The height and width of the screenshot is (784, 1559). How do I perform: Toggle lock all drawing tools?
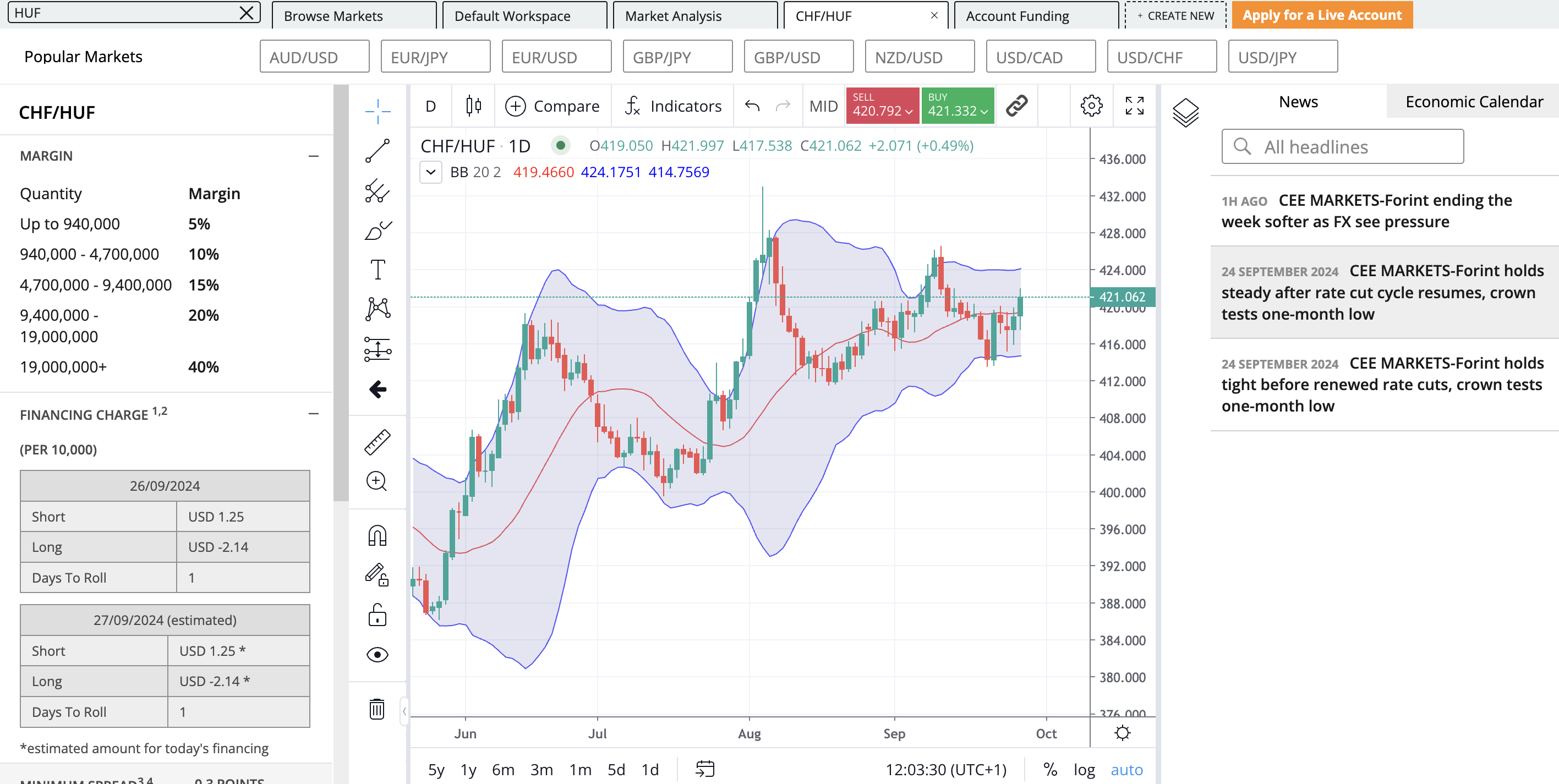tap(378, 615)
